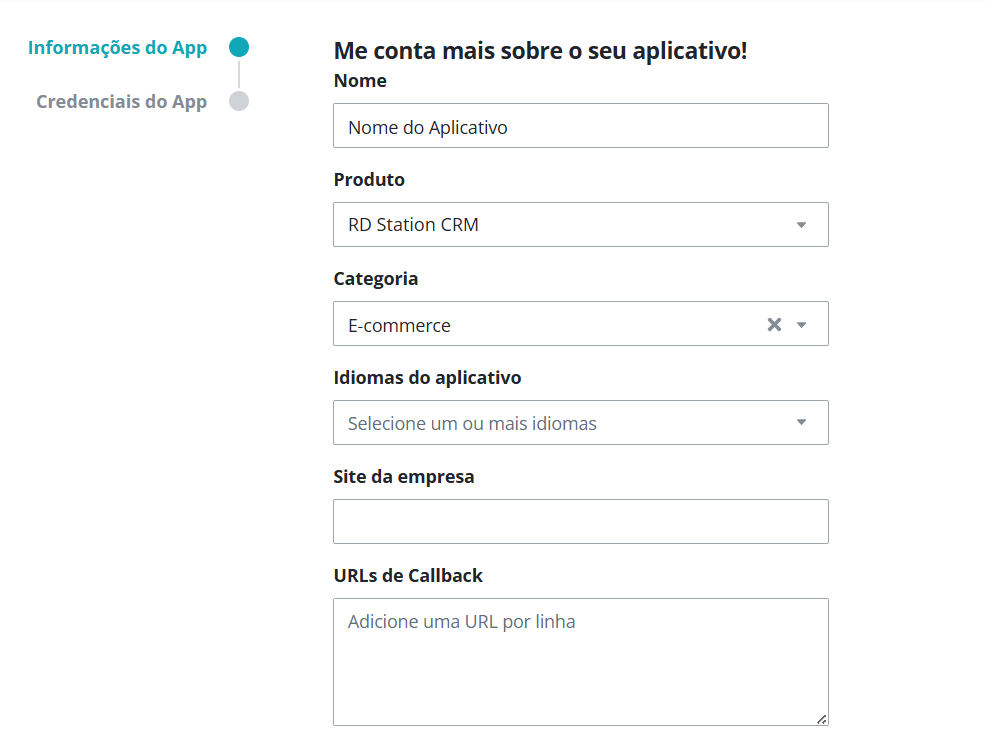Image resolution: width=989 pixels, height=748 pixels.
Task: Clear the E-commerce category selection
Action: [773, 324]
